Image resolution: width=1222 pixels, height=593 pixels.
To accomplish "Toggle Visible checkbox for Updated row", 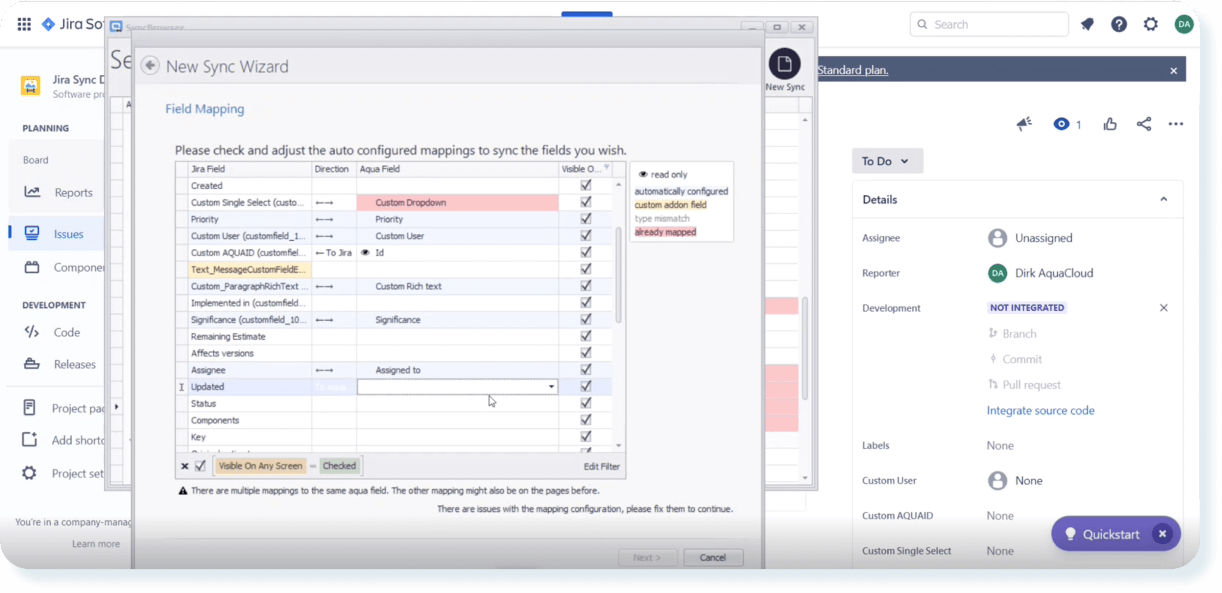I will 586,386.
